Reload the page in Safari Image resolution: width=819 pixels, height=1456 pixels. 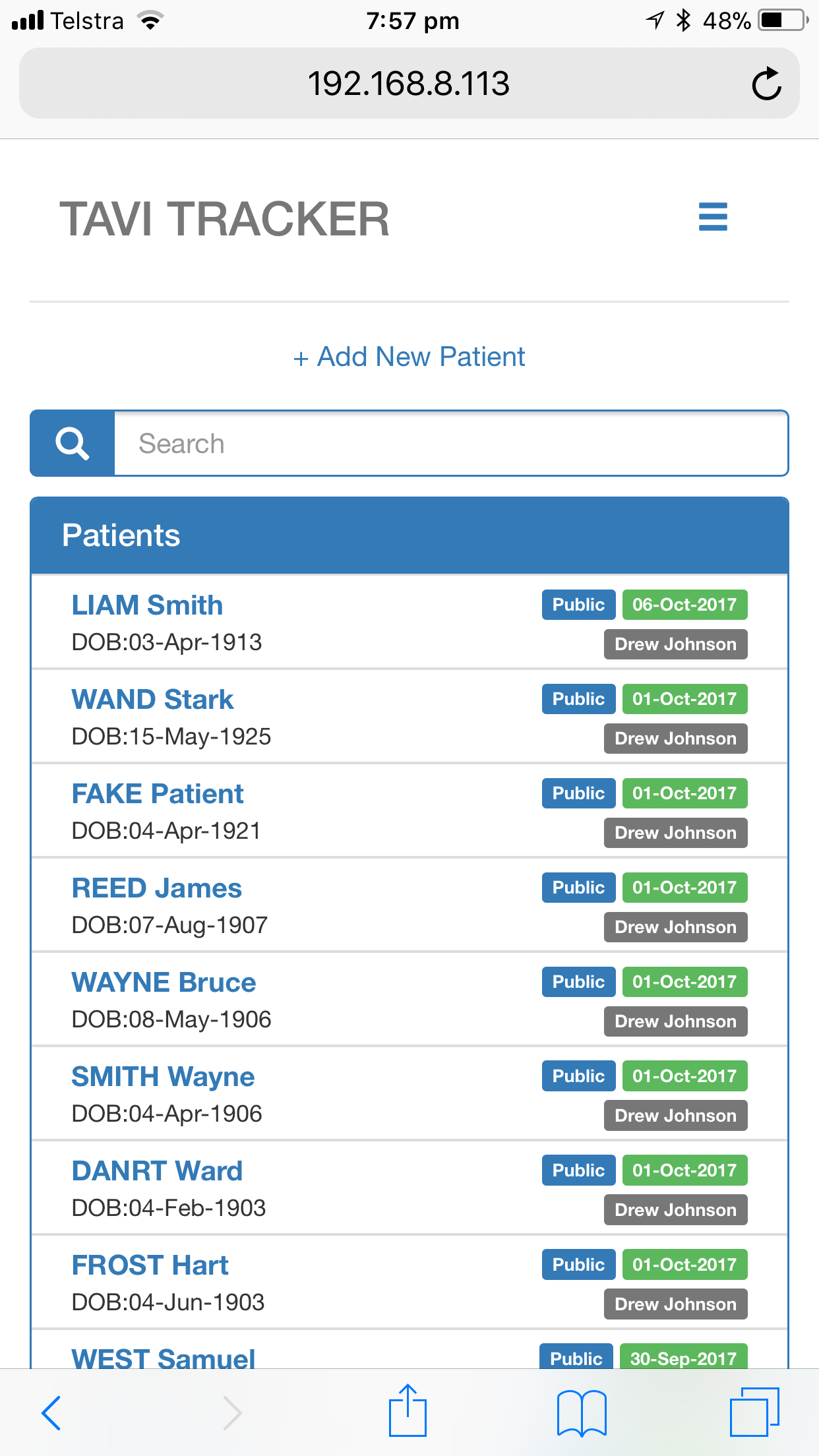(766, 84)
